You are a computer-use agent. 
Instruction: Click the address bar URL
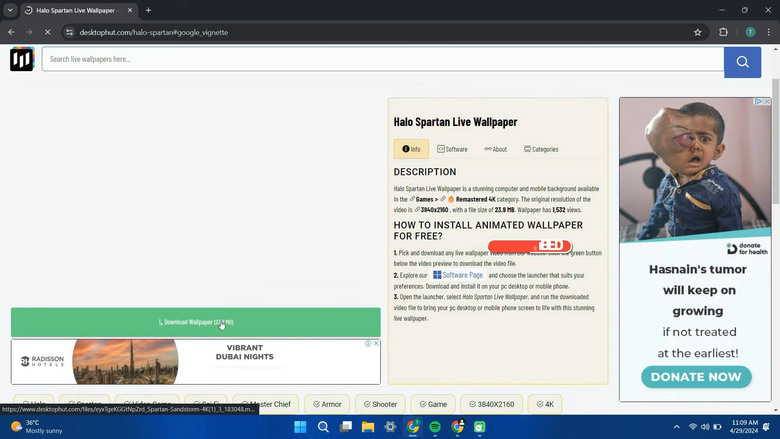tap(154, 32)
